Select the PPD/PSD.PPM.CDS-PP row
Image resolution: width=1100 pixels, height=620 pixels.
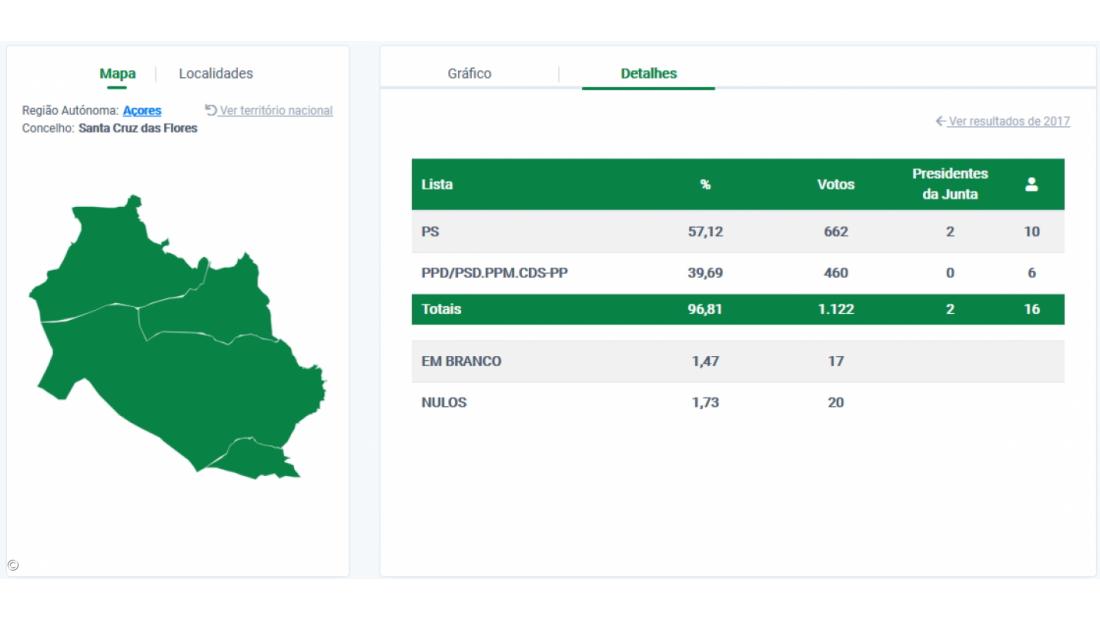click(x=737, y=273)
